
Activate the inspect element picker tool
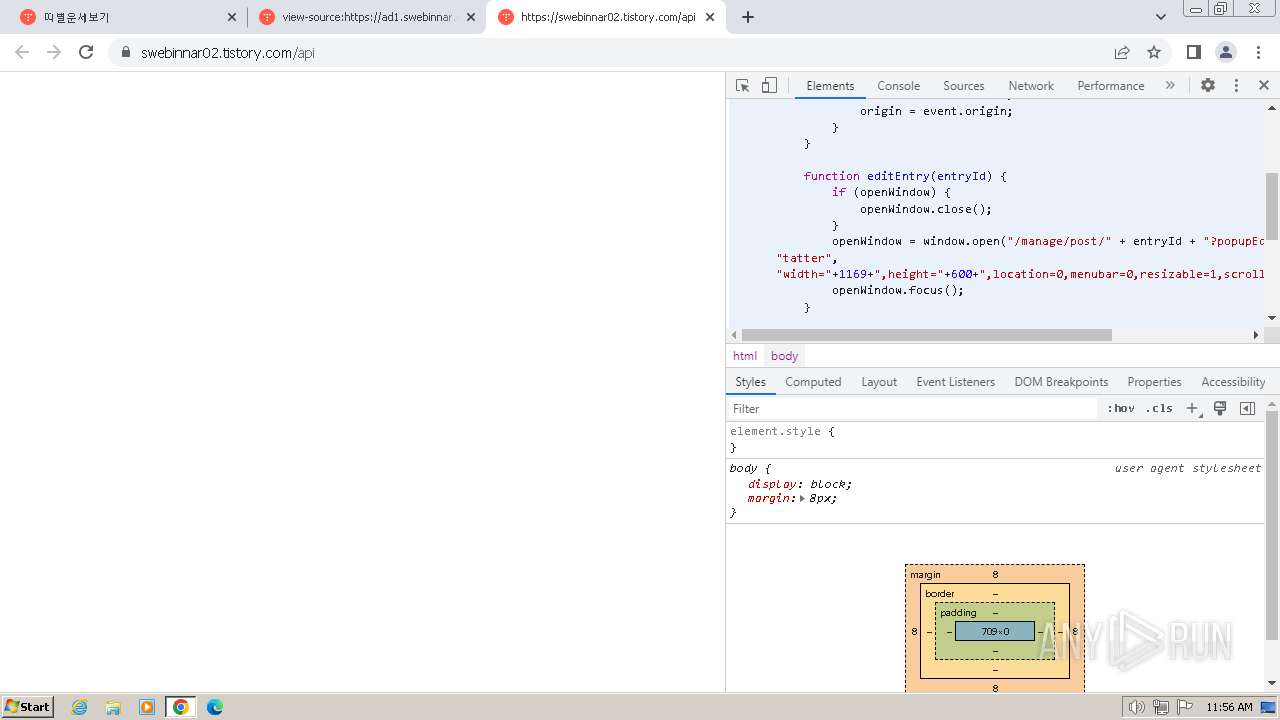742,86
